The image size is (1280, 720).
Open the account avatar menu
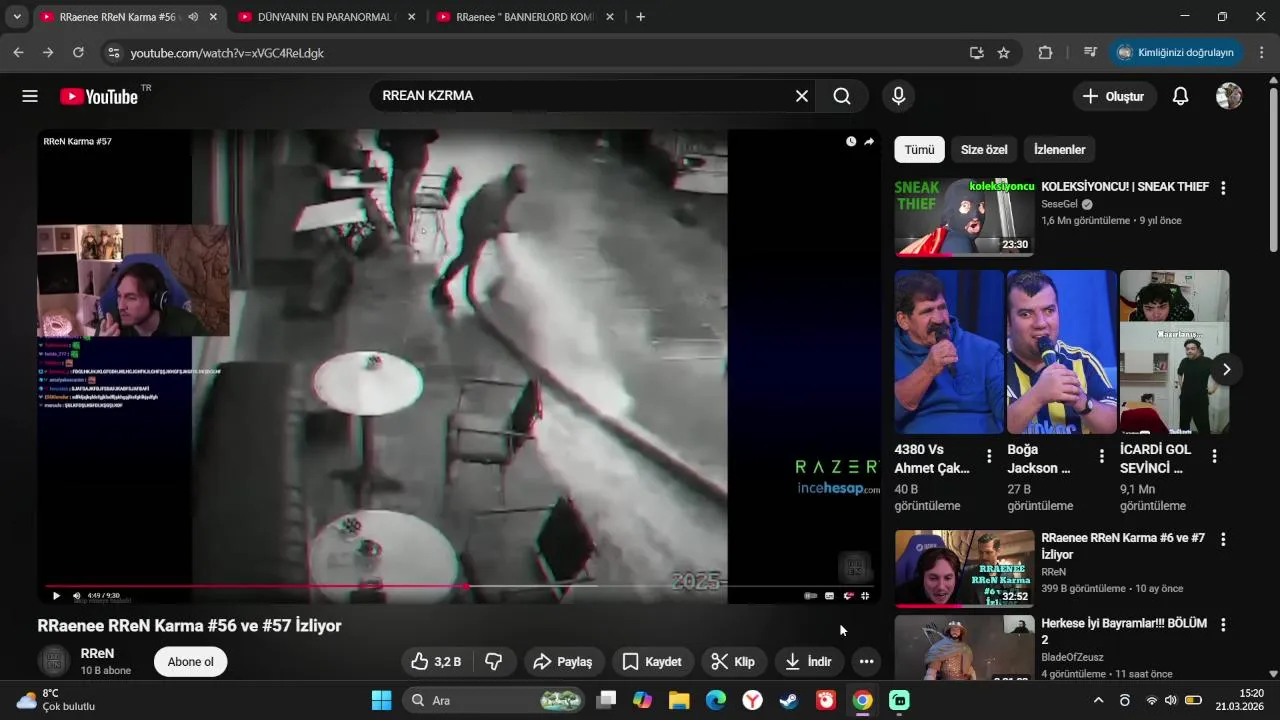pyautogui.click(x=1229, y=96)
